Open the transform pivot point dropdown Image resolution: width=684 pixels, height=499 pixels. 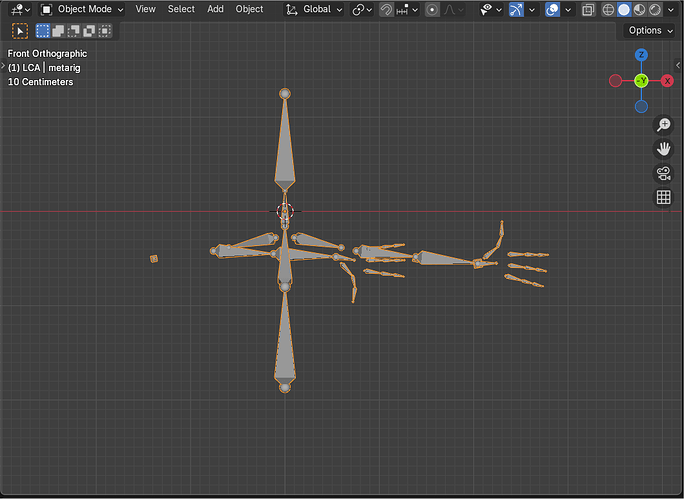pos(362,9)
